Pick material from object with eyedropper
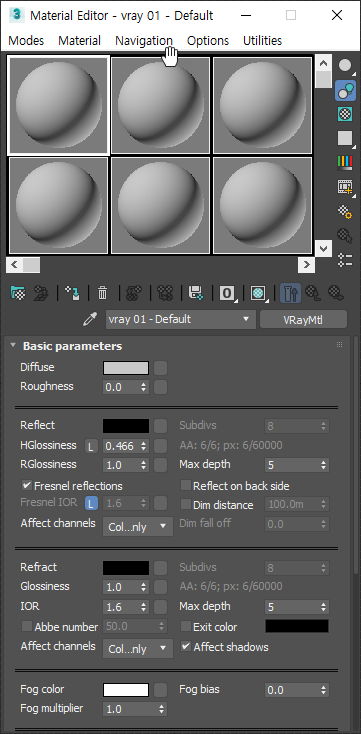The height and width of the screenshot is (734, 361). (89, 319)
